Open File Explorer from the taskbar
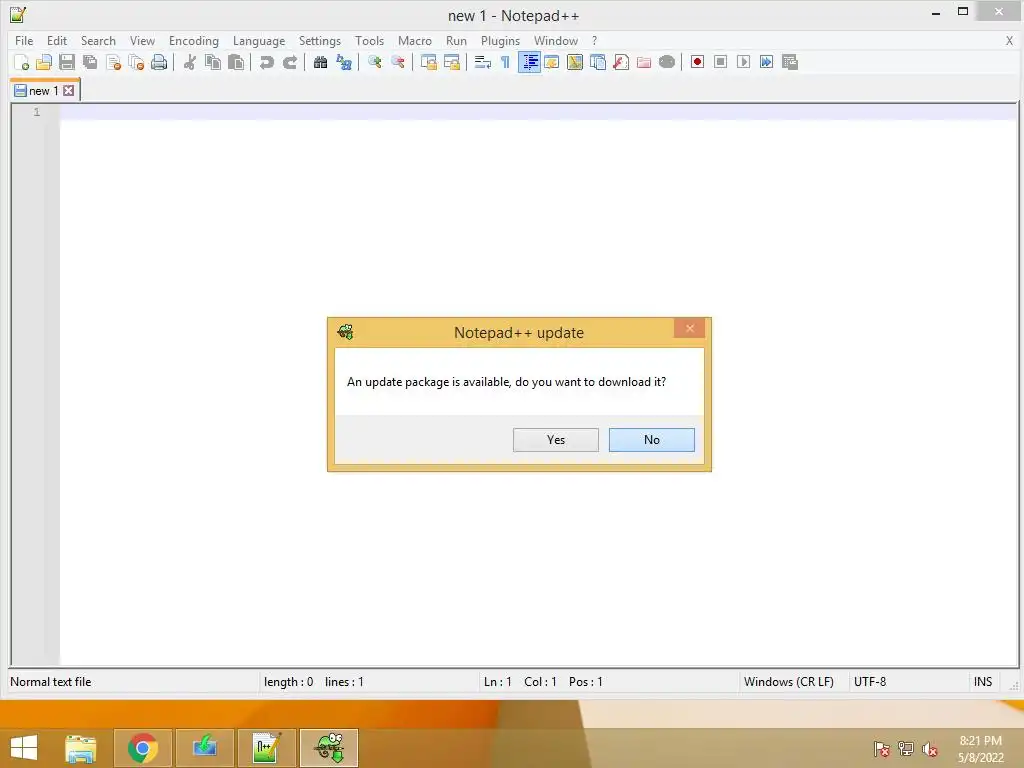Image resolution: width=1024 pixels, height=768 pixels. tap(81, 748)
